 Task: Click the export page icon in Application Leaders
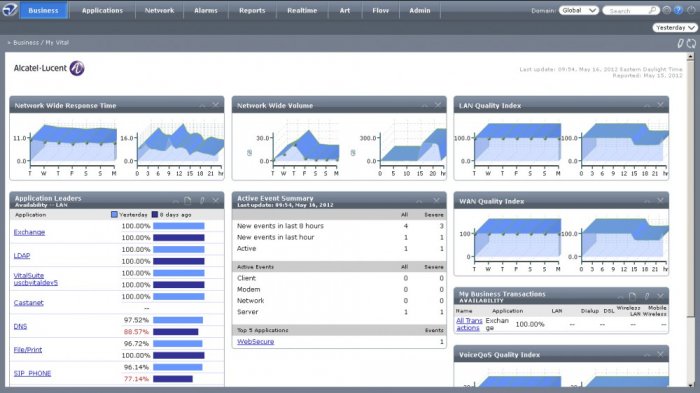pos(188,201)
